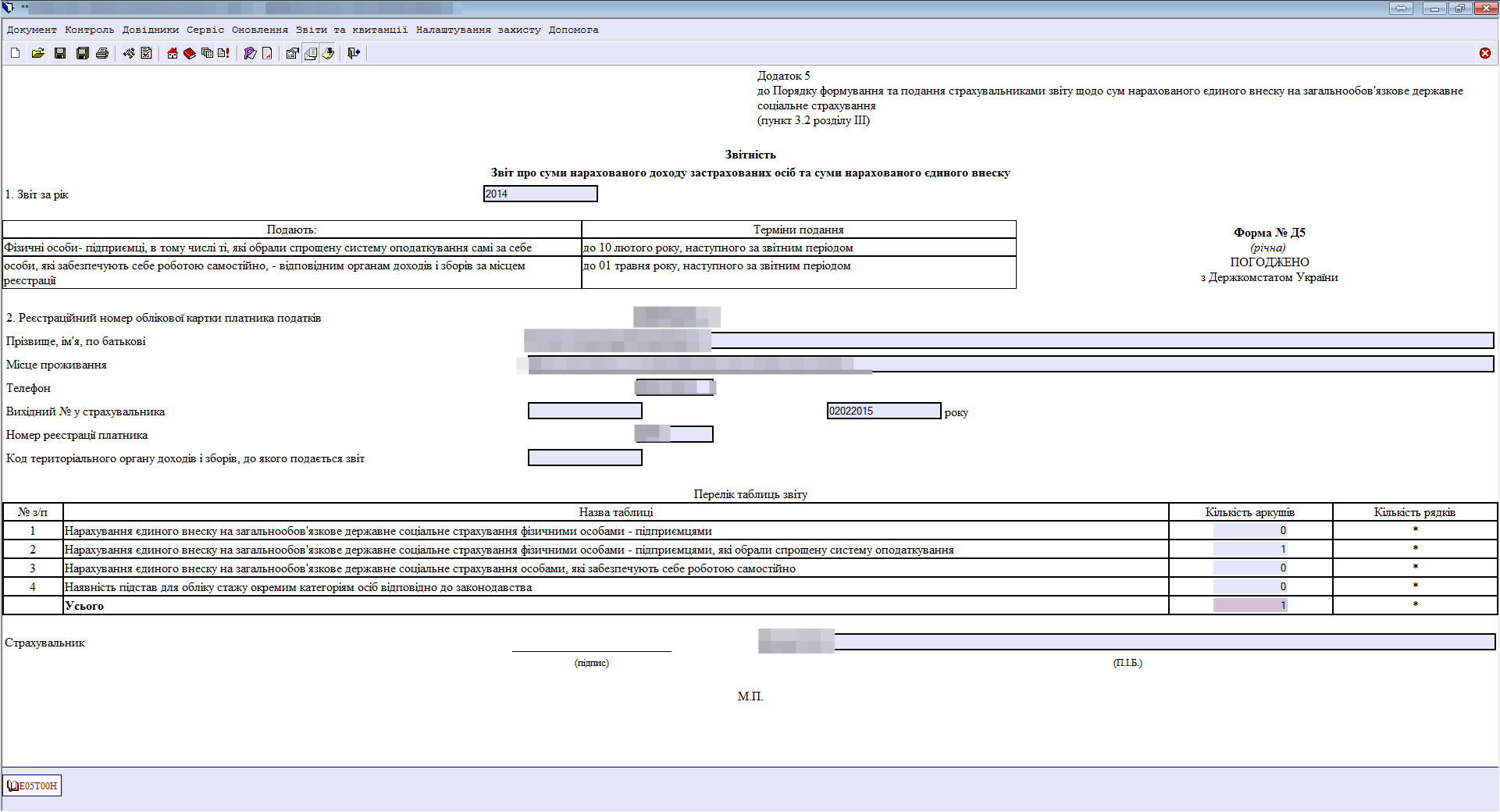Screen dimensions: 1500x812
Task: Click the date field containing 02022015
Action: click(x=883, y=411)
